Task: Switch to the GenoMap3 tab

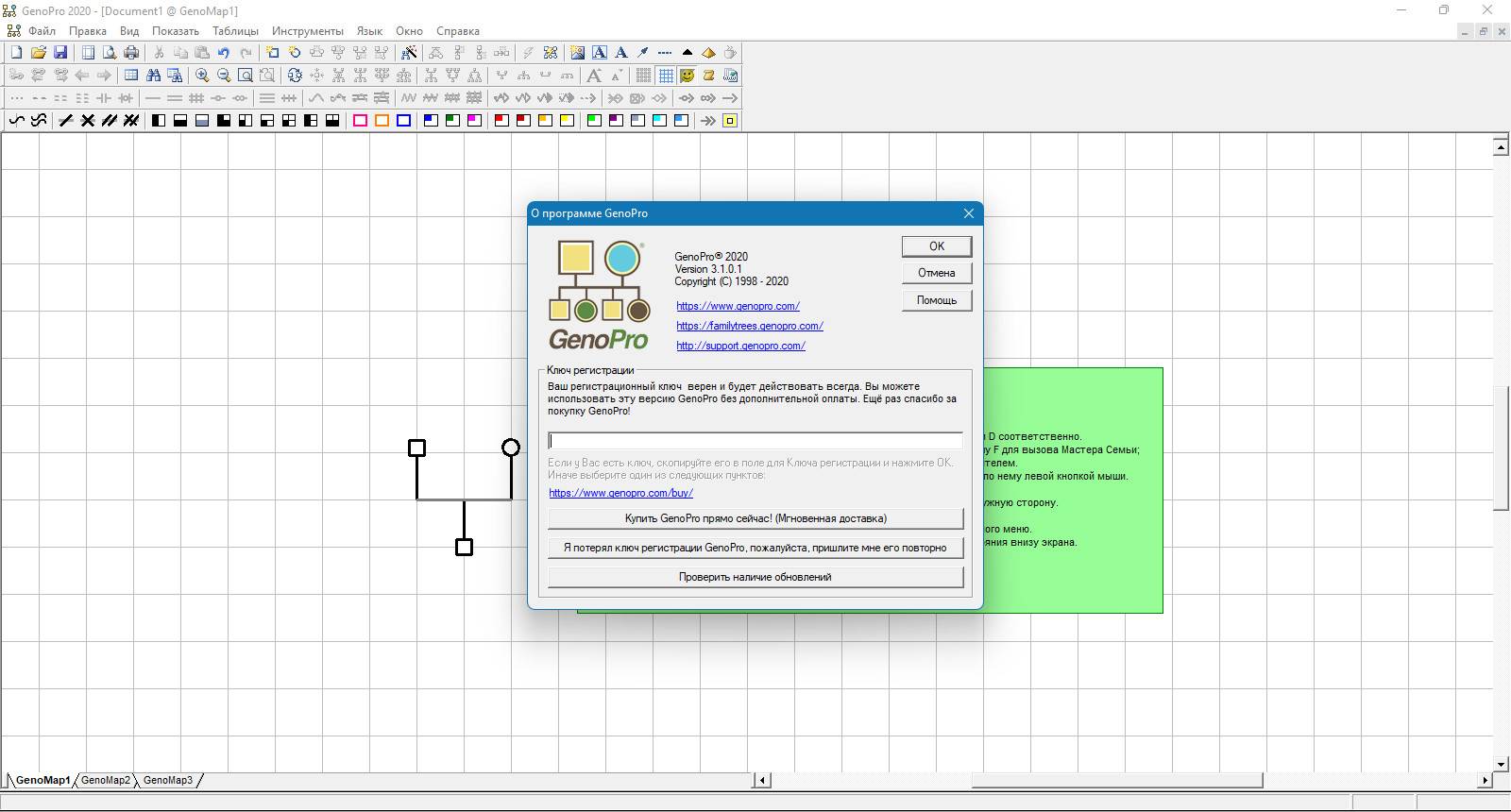Action: (x=168, y=780)
